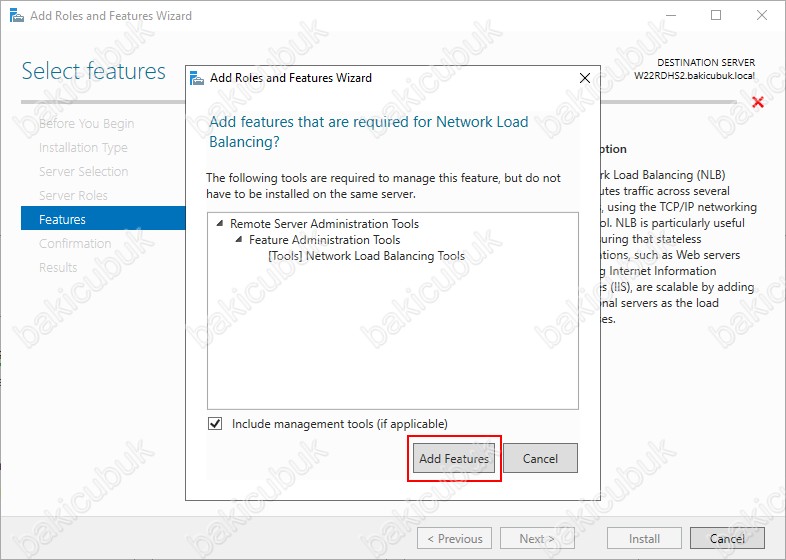Close the main wizard window
Screen dimensions: 786x560
tap(761, 16)
